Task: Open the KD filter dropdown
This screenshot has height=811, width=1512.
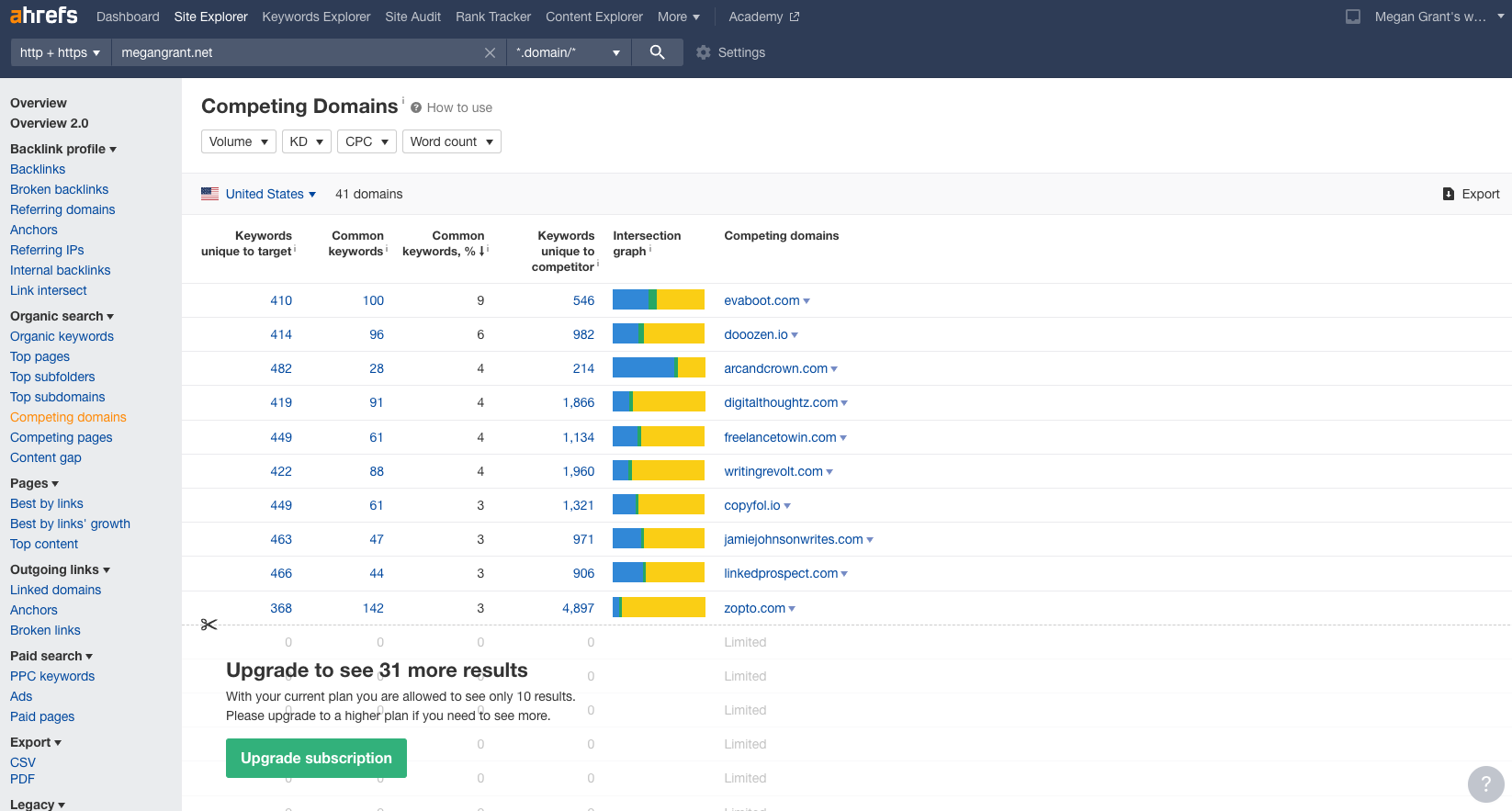Action: click(306, 141)
